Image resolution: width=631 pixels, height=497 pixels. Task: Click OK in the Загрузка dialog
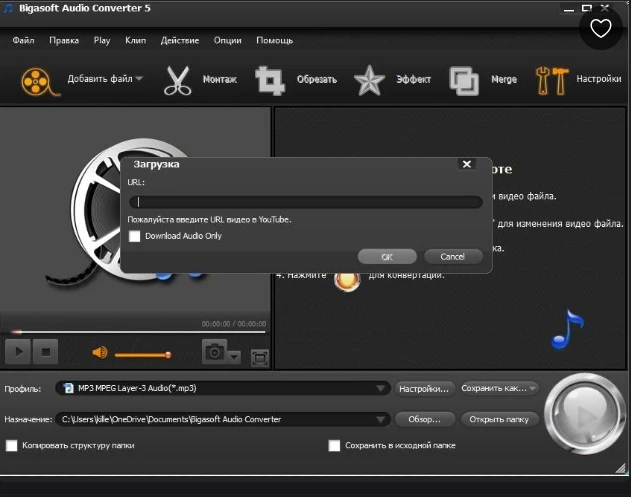(x=387, y=257)
